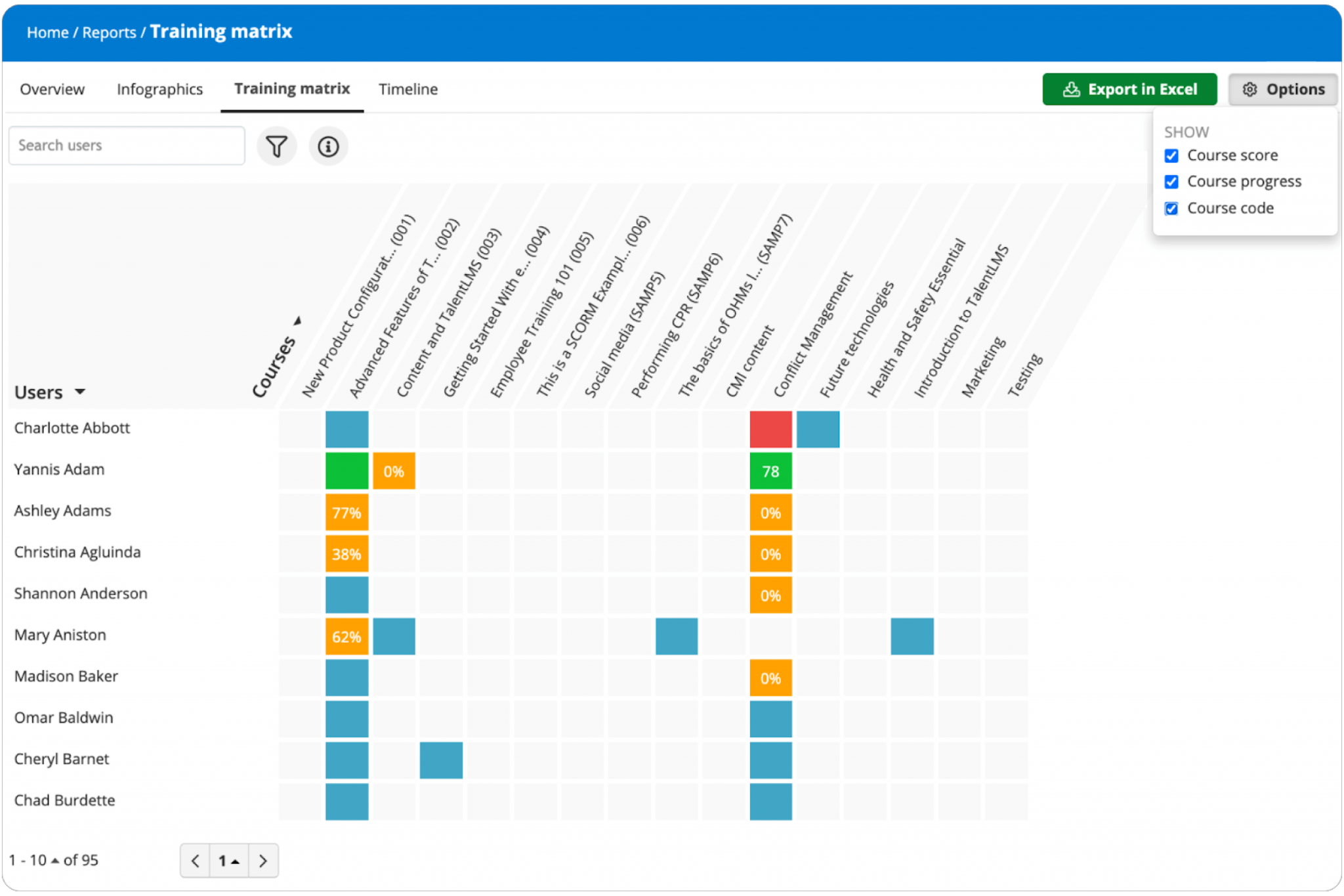This screenshot has width=1344, height=896.
Task: Switch to the Timeline tab
Action: 408,89
